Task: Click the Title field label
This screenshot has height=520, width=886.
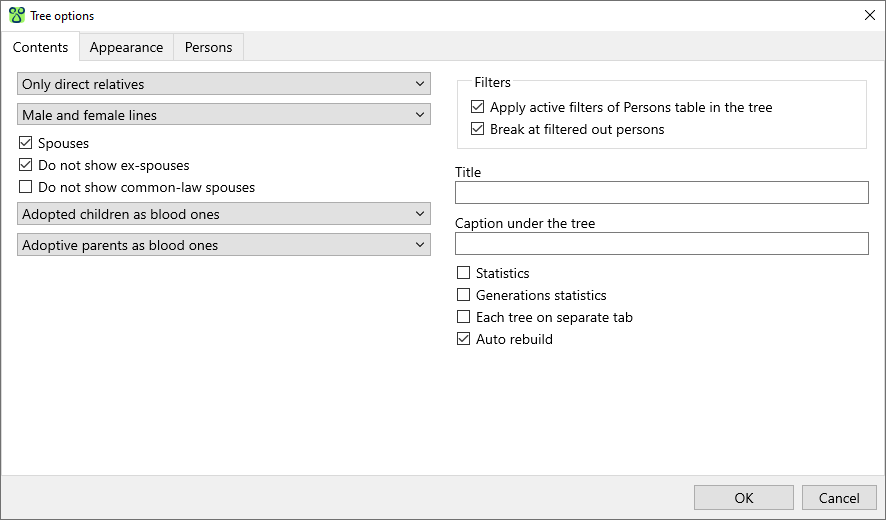Action: click(468, 172)
